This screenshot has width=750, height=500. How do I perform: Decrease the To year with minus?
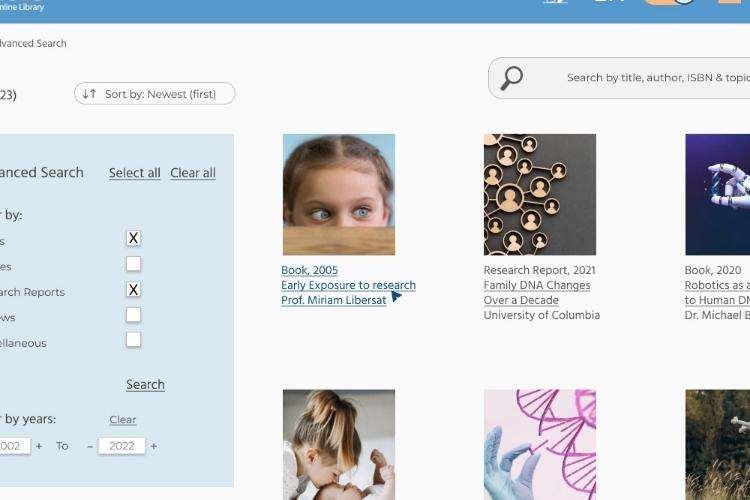(x=89, y=446)
